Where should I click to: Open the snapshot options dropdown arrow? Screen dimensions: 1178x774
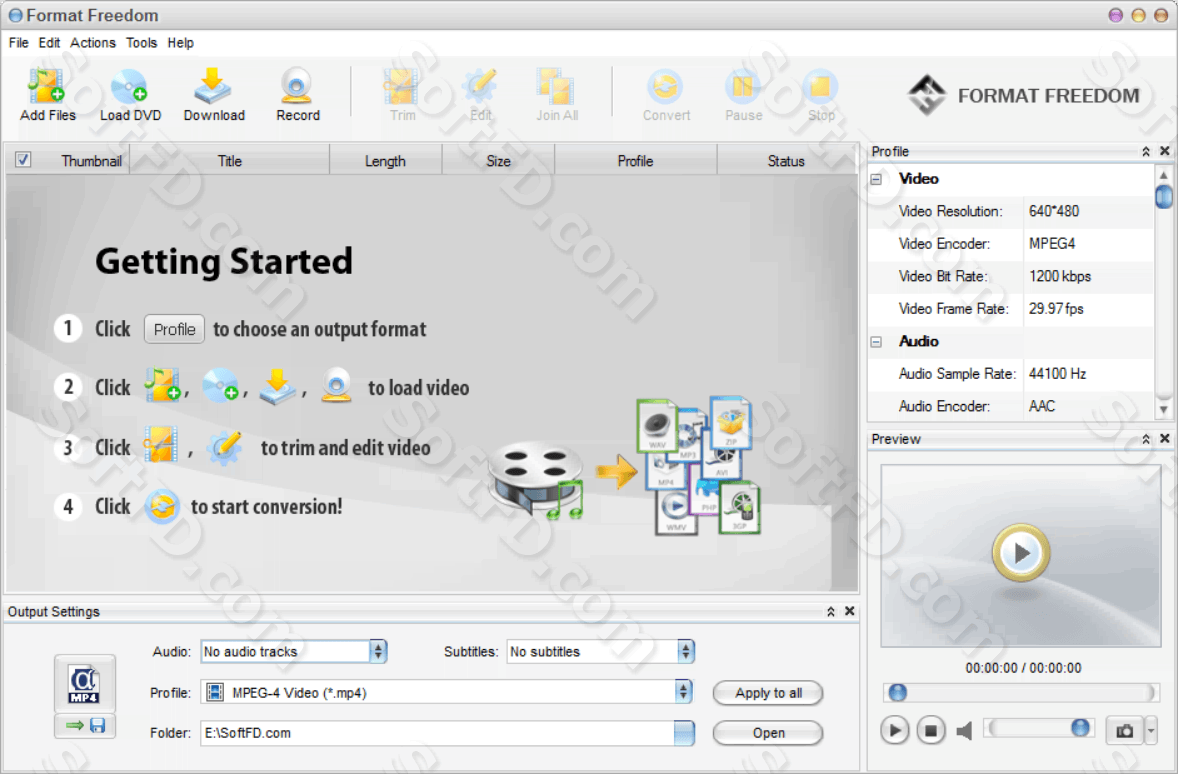1151,730
